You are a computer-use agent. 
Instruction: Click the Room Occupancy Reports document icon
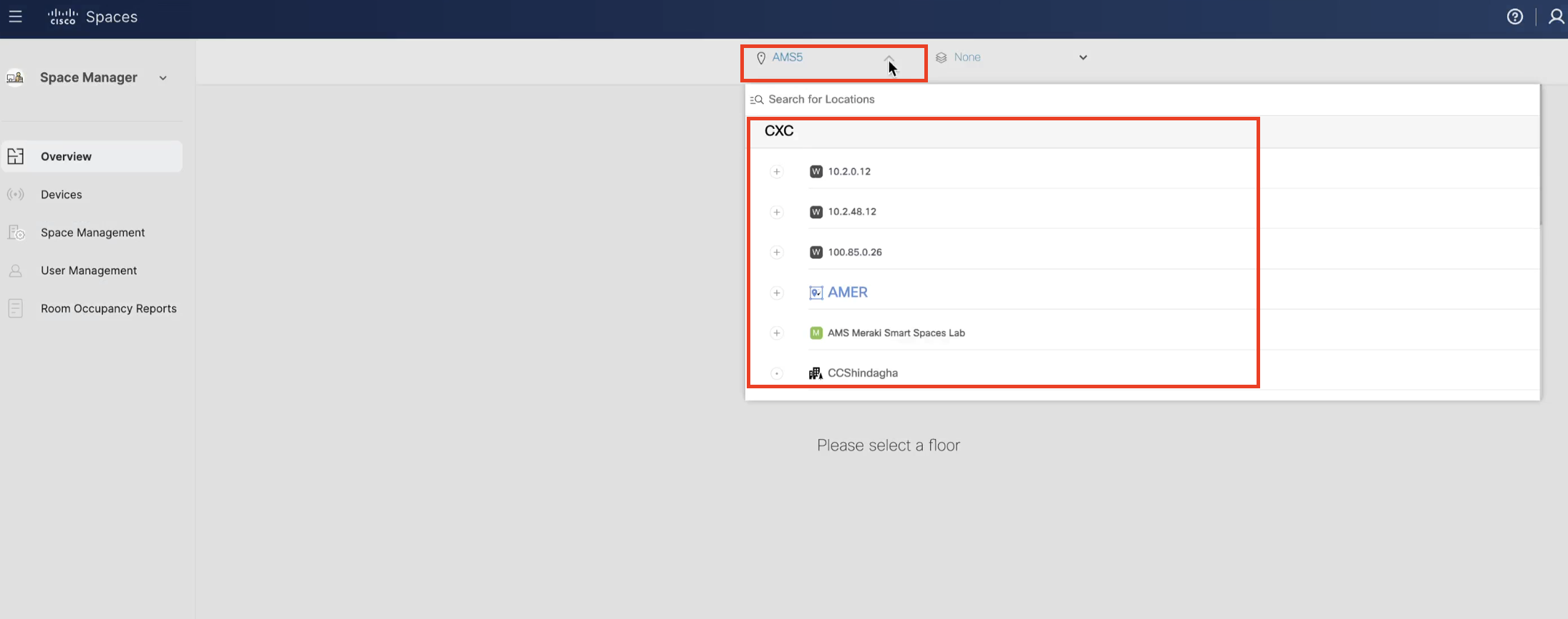(x=16, y=308)
